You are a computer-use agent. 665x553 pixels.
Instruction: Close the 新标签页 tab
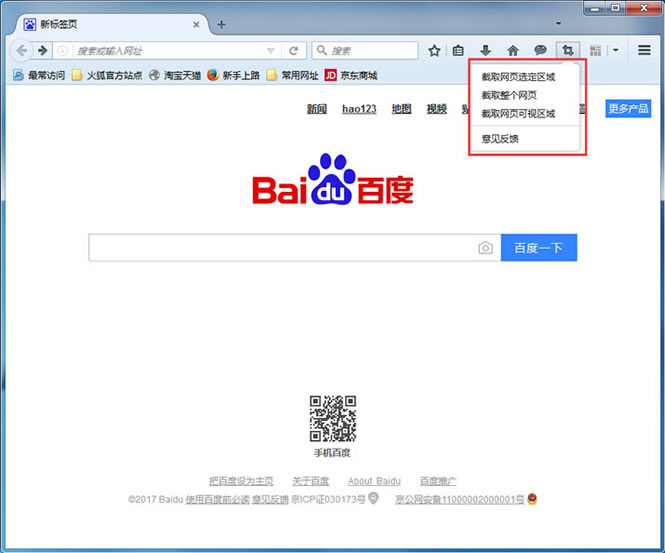coord(196,25)
